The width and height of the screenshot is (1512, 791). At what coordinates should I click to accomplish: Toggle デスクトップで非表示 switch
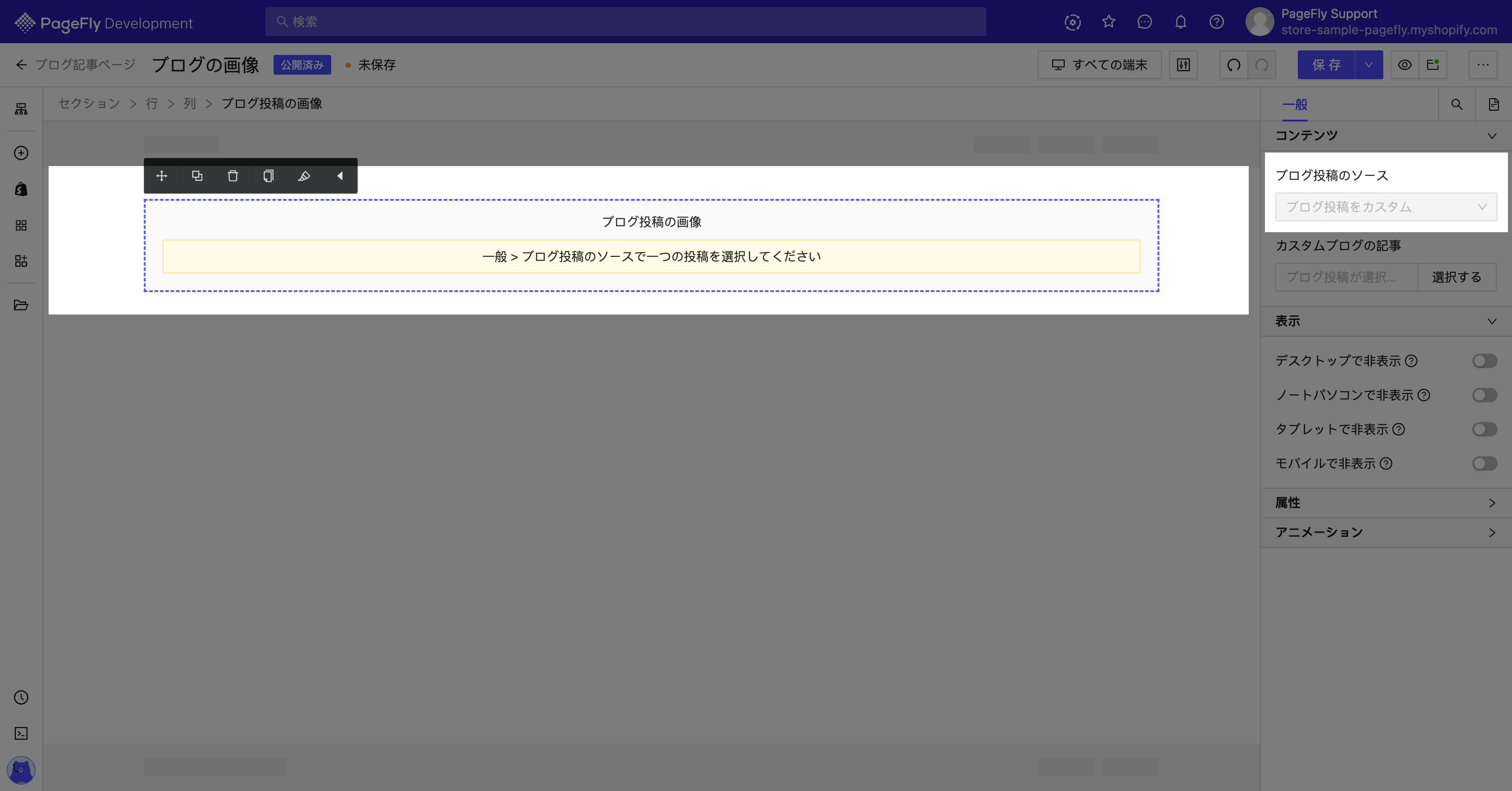click(1485, 361)
